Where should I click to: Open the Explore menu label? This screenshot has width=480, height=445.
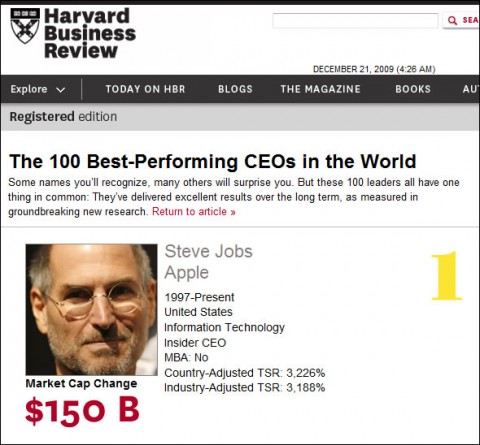[29, 89]
